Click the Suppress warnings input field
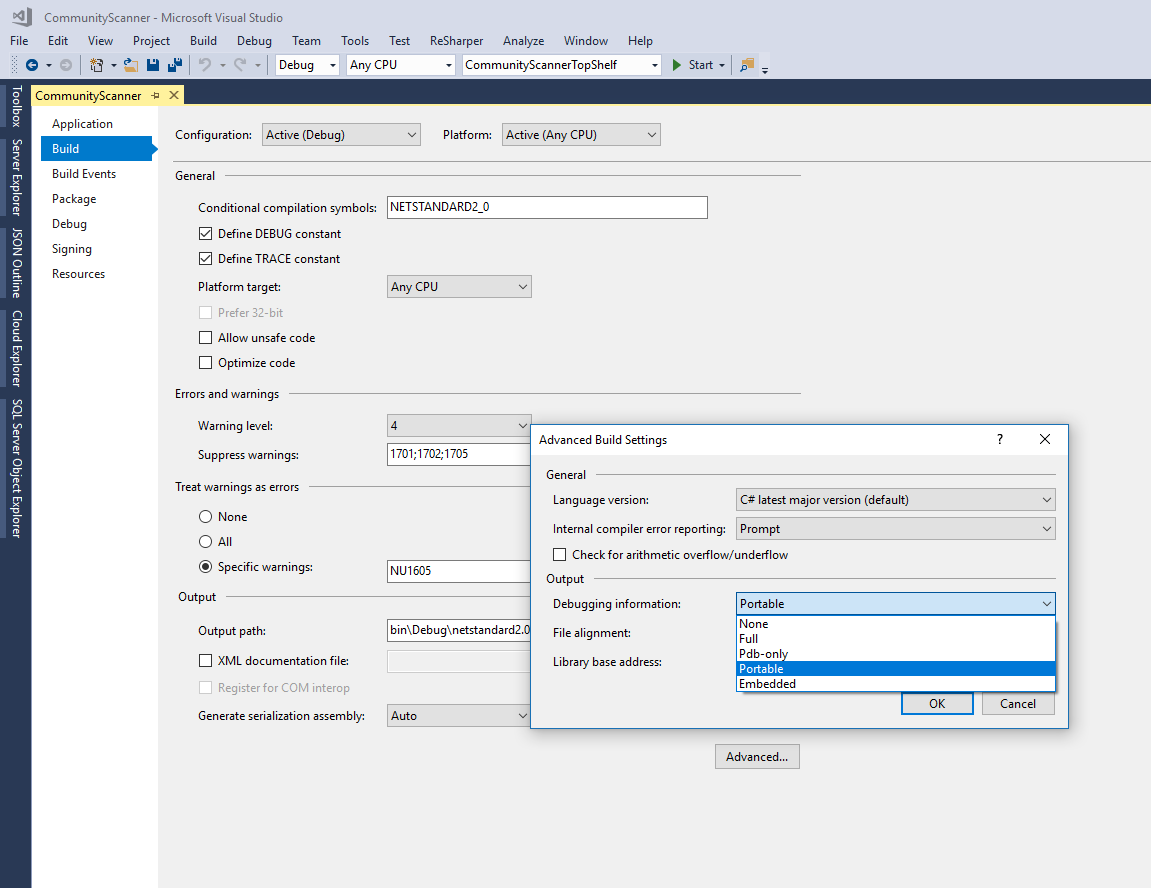 coord(459,454)
